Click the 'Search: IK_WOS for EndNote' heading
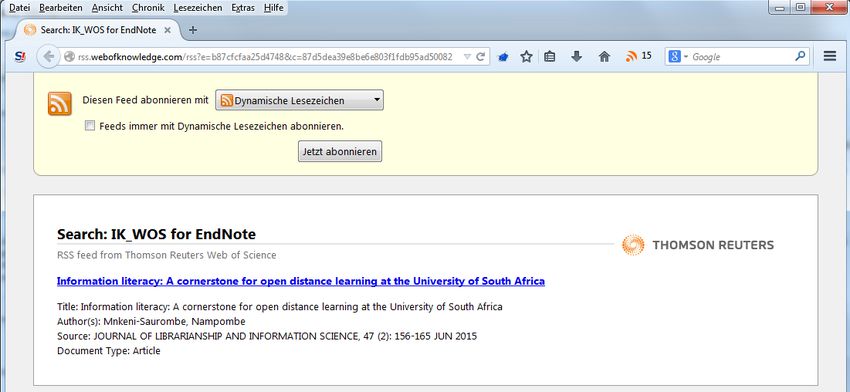The width and height of the screenshot is (850, 392). pyautogui.click(x=156, y=234)
